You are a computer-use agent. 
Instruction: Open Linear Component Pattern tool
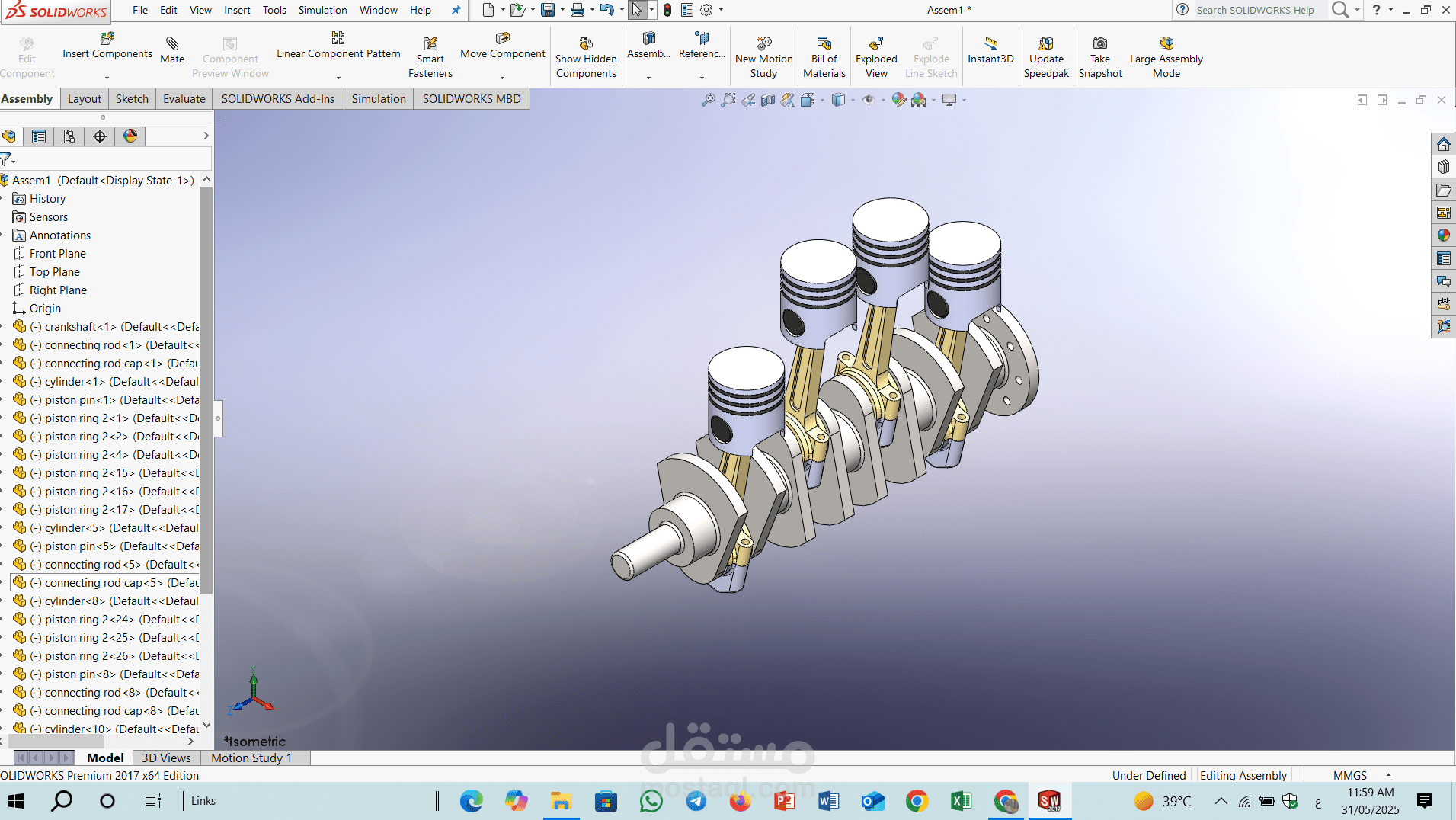338,45
